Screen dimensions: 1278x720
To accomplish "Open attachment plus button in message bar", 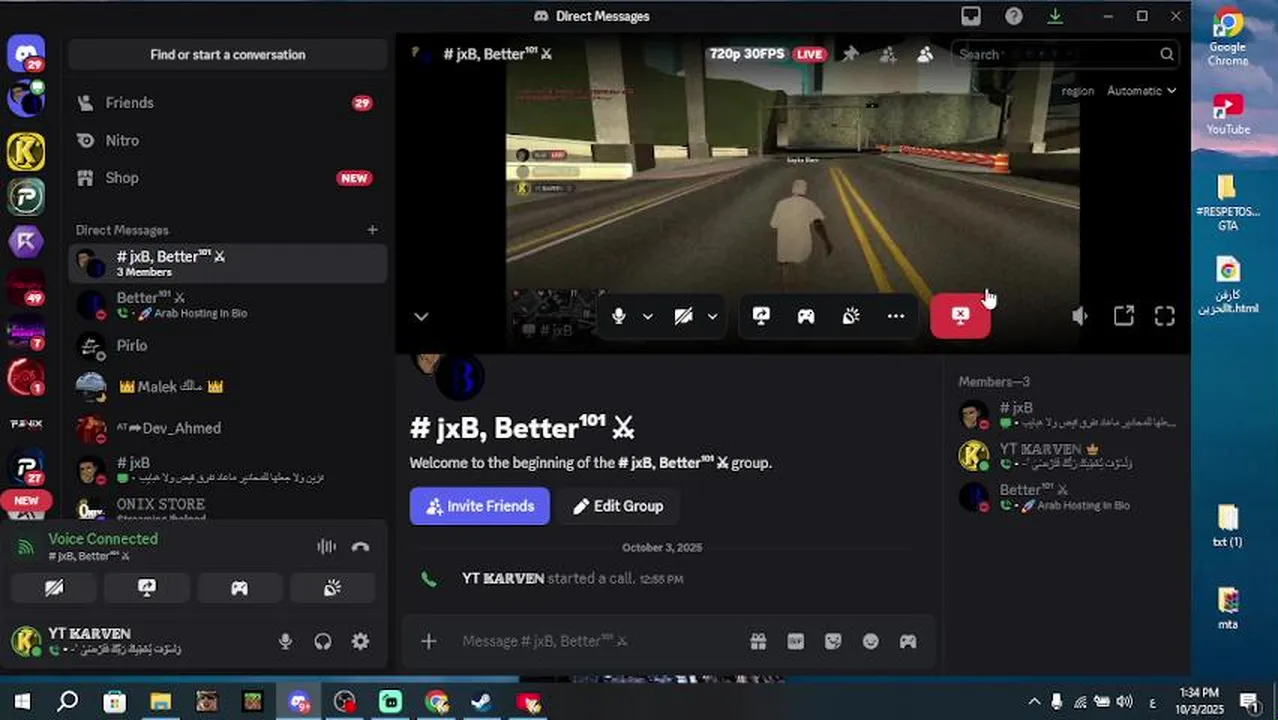I will (429, 641).
